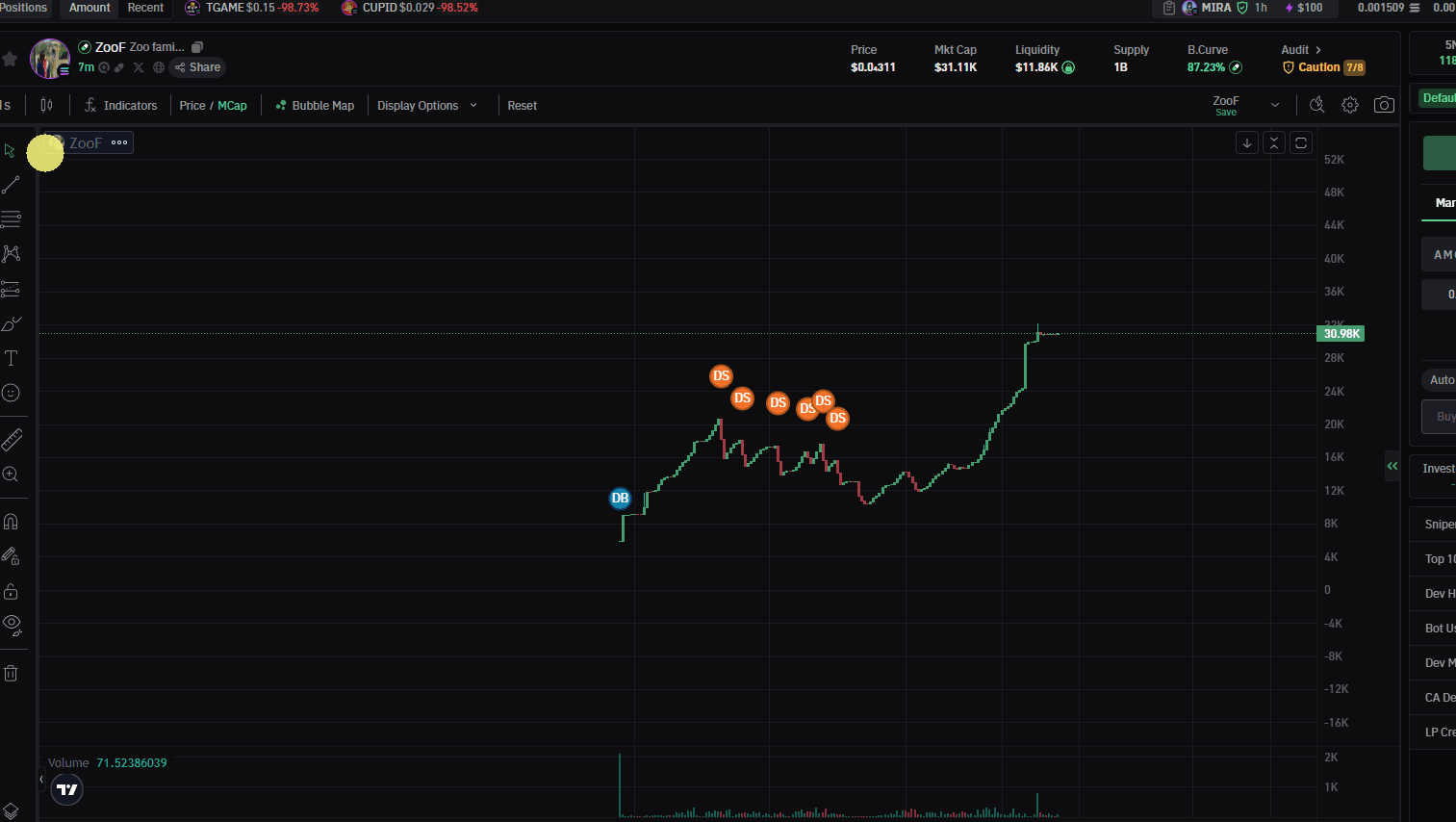Toggle magnet mode for drawings

[x=11, y=522]
